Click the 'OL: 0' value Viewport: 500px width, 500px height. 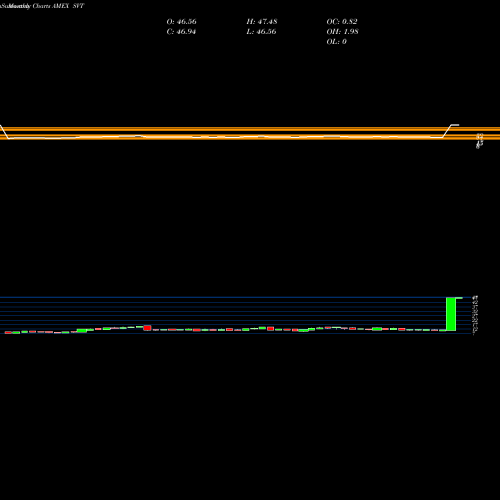[x=336, y=42]
